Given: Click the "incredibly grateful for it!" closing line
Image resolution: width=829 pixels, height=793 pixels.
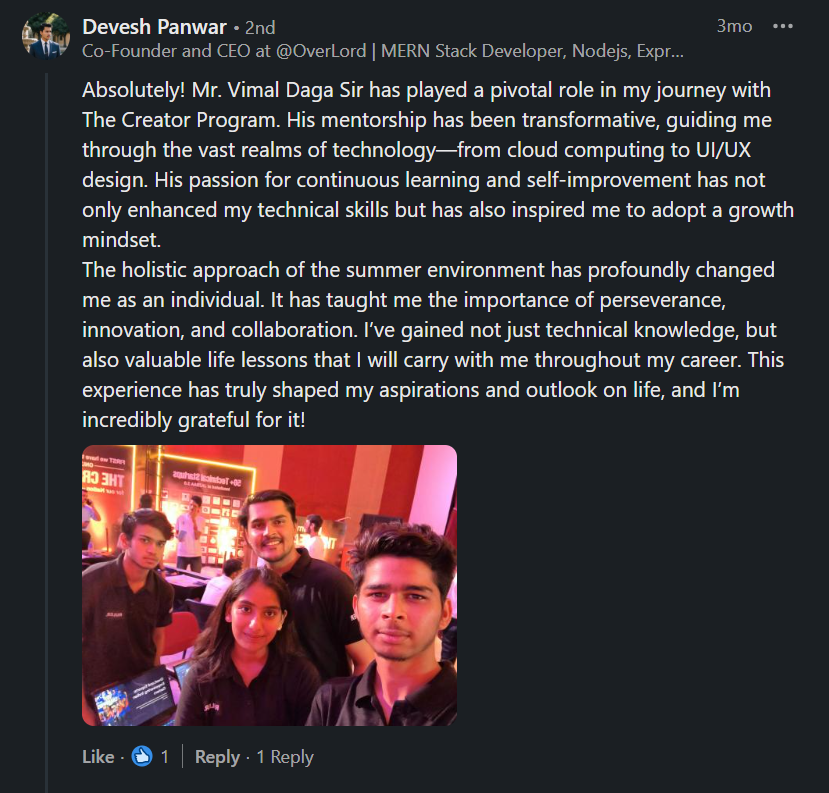Looking at the screenshot, I should pyautogui.click(x=194, y=420).
